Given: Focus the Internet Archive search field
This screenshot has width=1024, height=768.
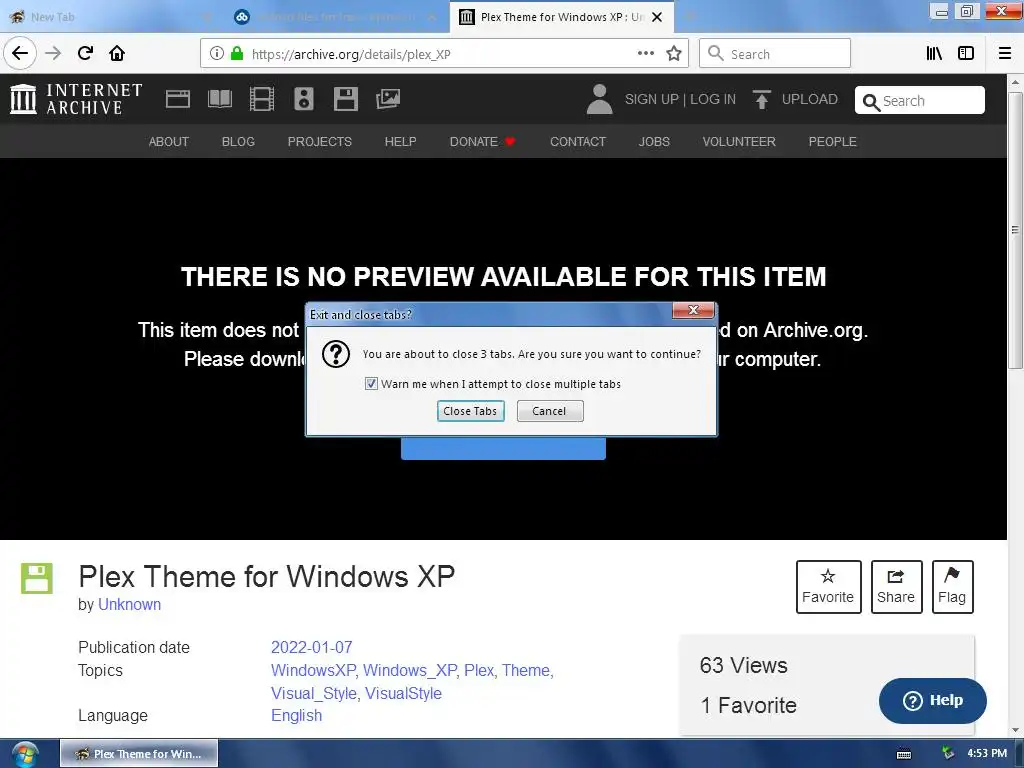Looking at the screenshot, I should (920, 101).
